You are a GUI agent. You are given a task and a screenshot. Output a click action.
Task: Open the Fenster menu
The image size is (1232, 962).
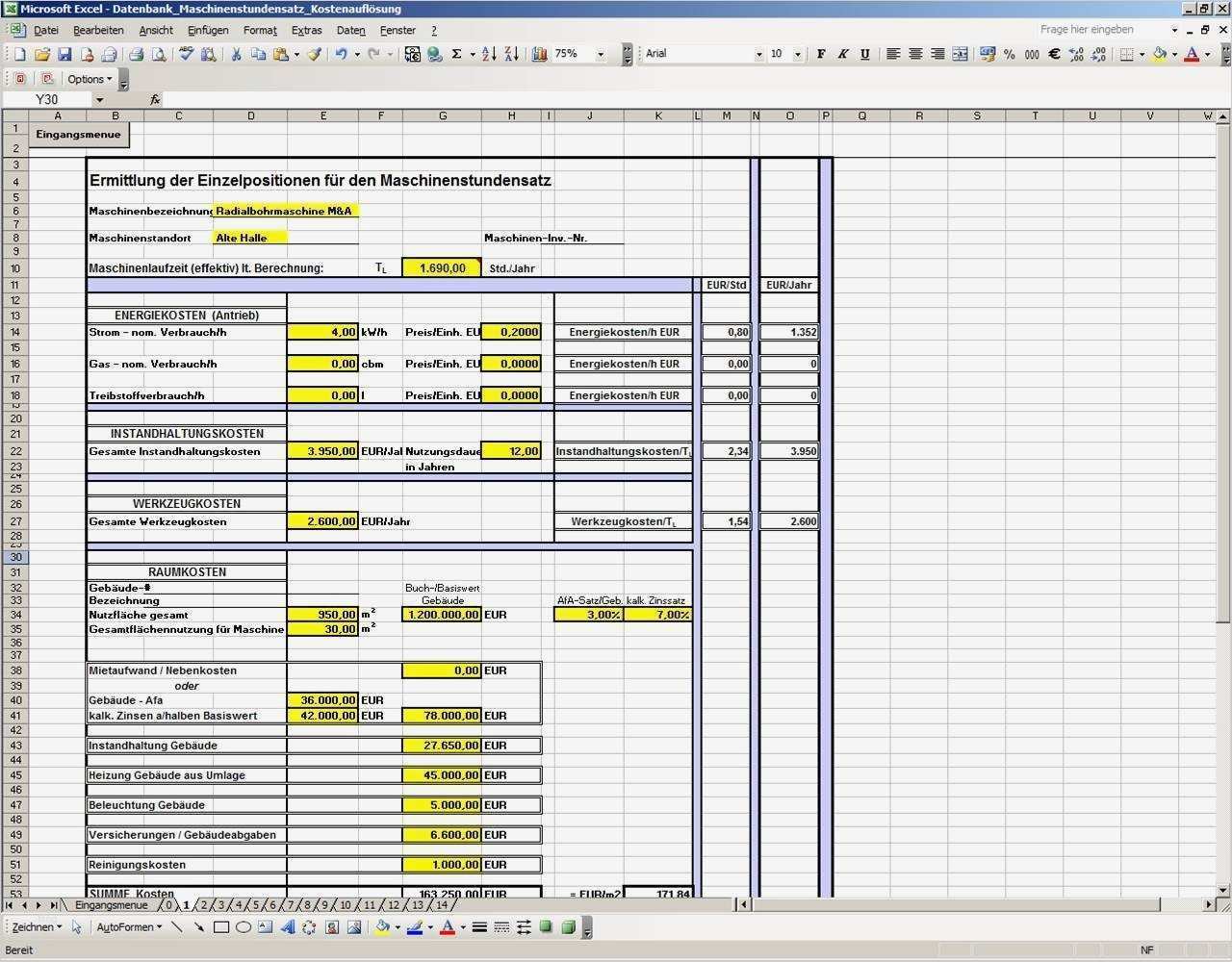tap(398, 30)
